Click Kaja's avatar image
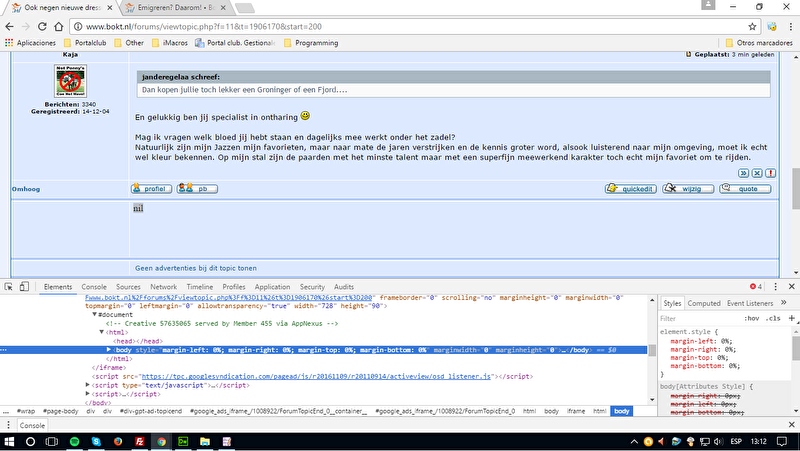This screenshot has width=800, height=451. pos(70,81)
